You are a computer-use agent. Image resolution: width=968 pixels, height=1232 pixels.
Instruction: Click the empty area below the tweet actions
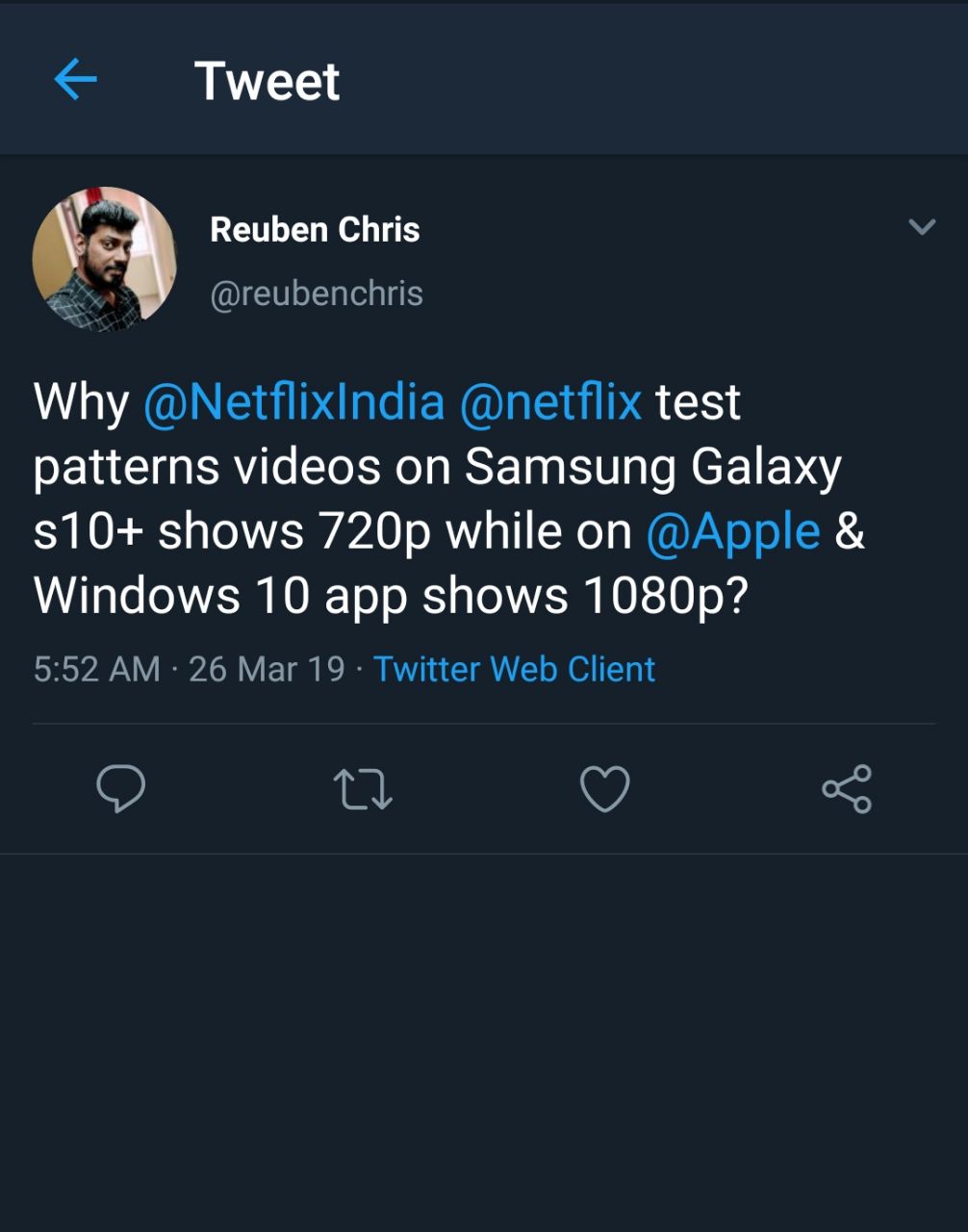484,1039
